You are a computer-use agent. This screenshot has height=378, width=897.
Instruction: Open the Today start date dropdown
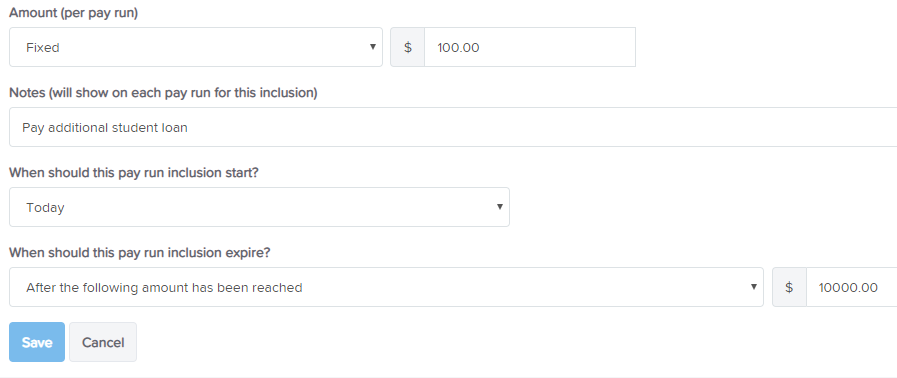pyautogui.click(x=259, y=207)
